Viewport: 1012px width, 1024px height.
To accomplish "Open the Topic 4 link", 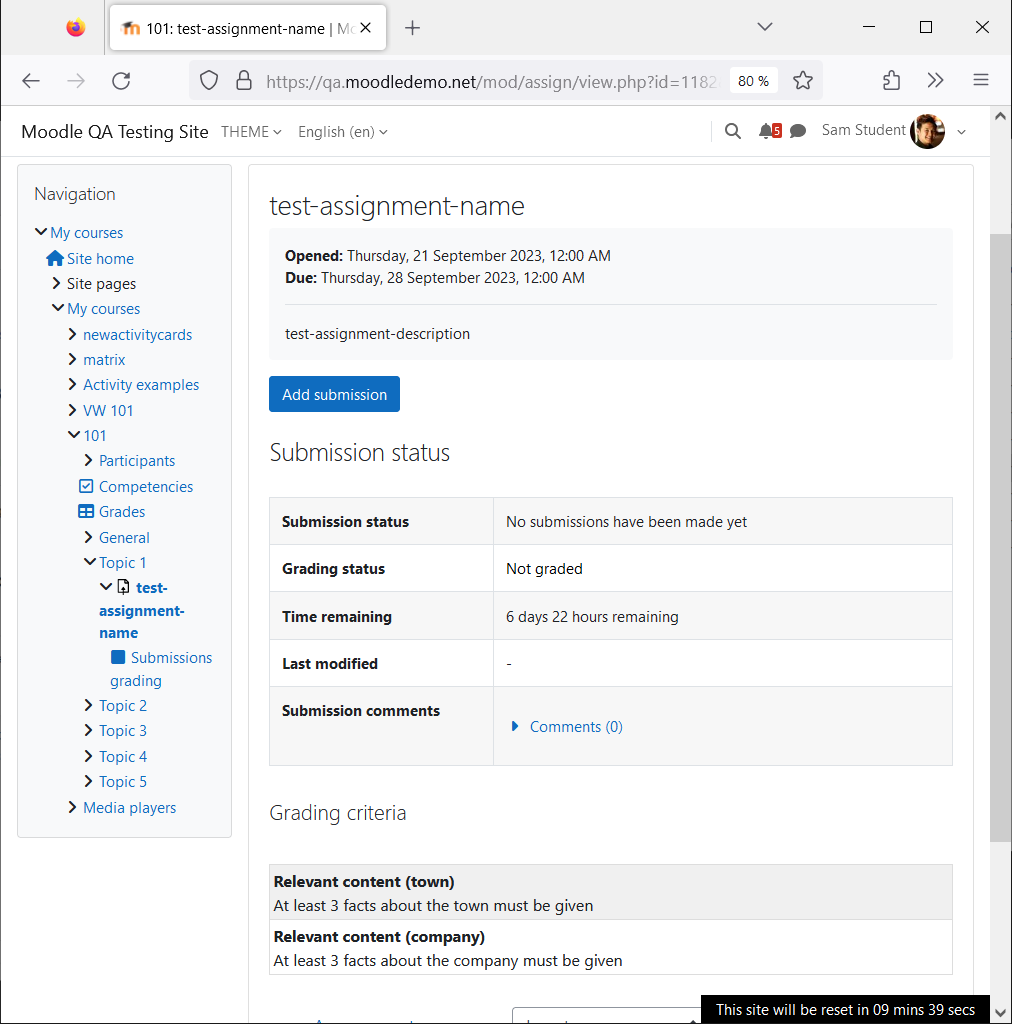I will tap(123, 756).
